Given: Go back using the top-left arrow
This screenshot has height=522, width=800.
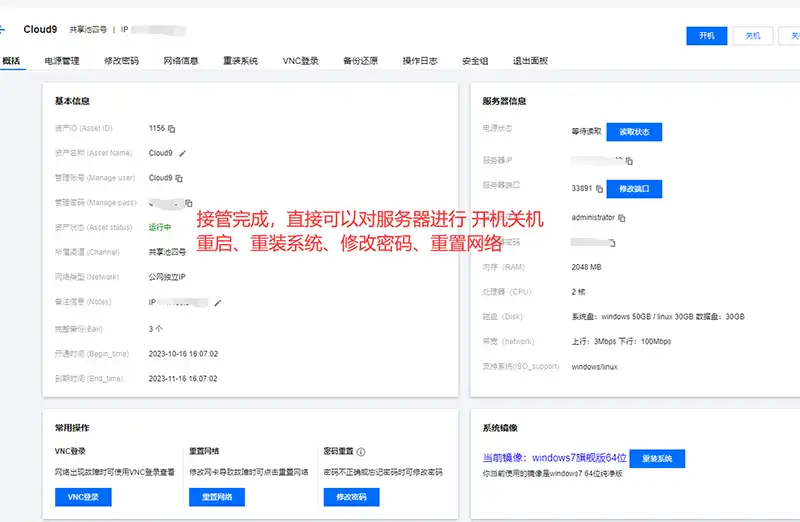Looking at the screenshot, I should [x=3, y=30].
